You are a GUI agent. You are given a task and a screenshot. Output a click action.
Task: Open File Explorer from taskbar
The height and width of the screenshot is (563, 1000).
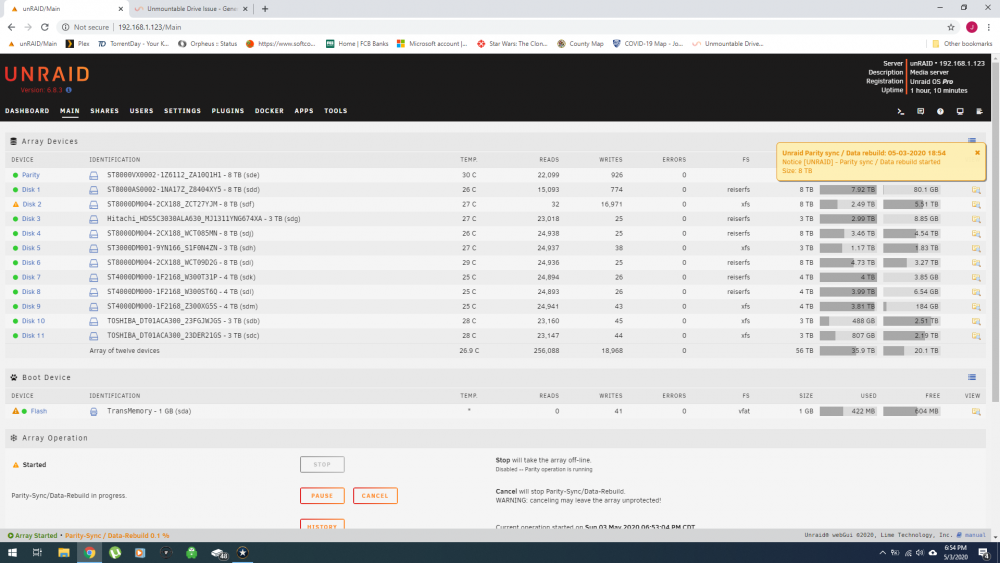coord(64,553)
